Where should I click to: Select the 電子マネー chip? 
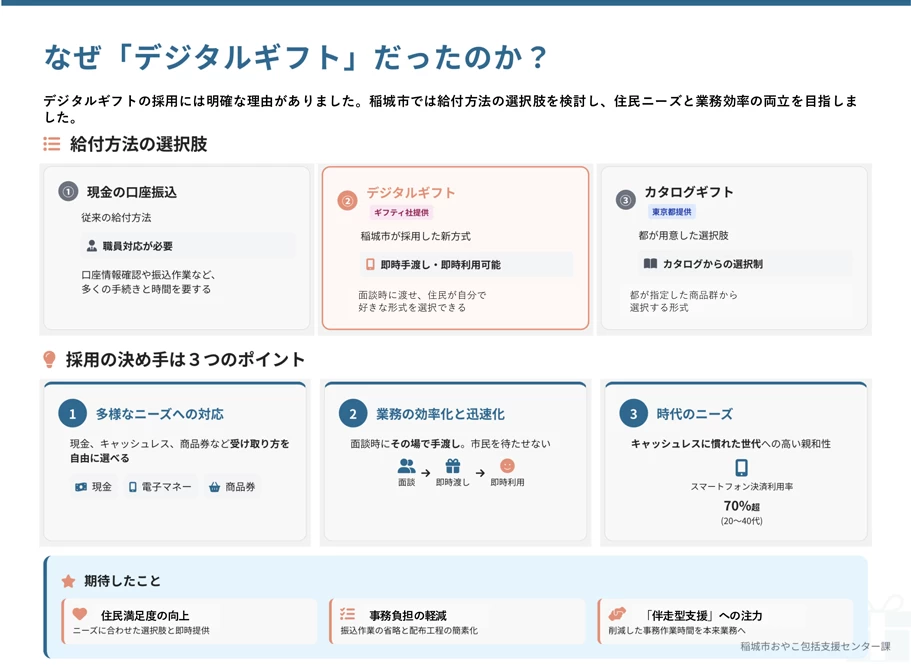(160, 487)
